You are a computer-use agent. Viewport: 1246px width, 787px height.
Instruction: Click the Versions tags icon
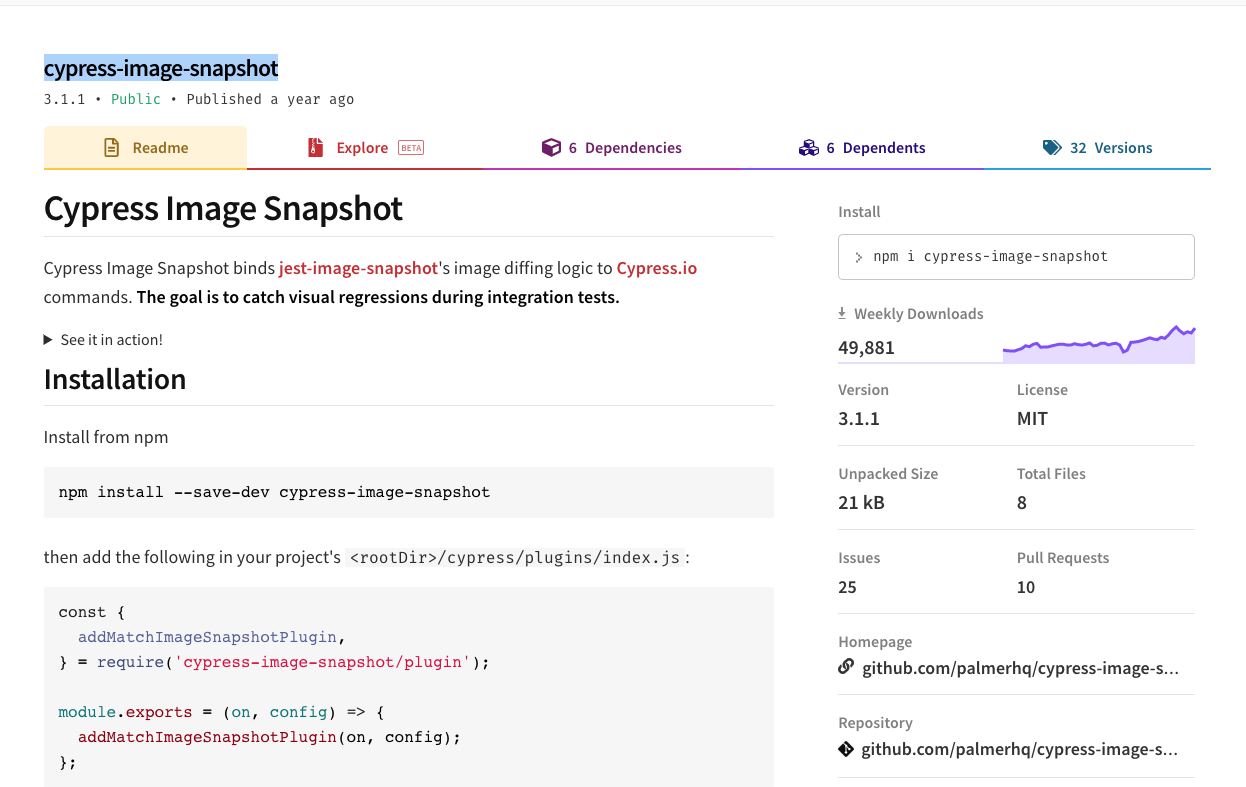coord(1052,148)
